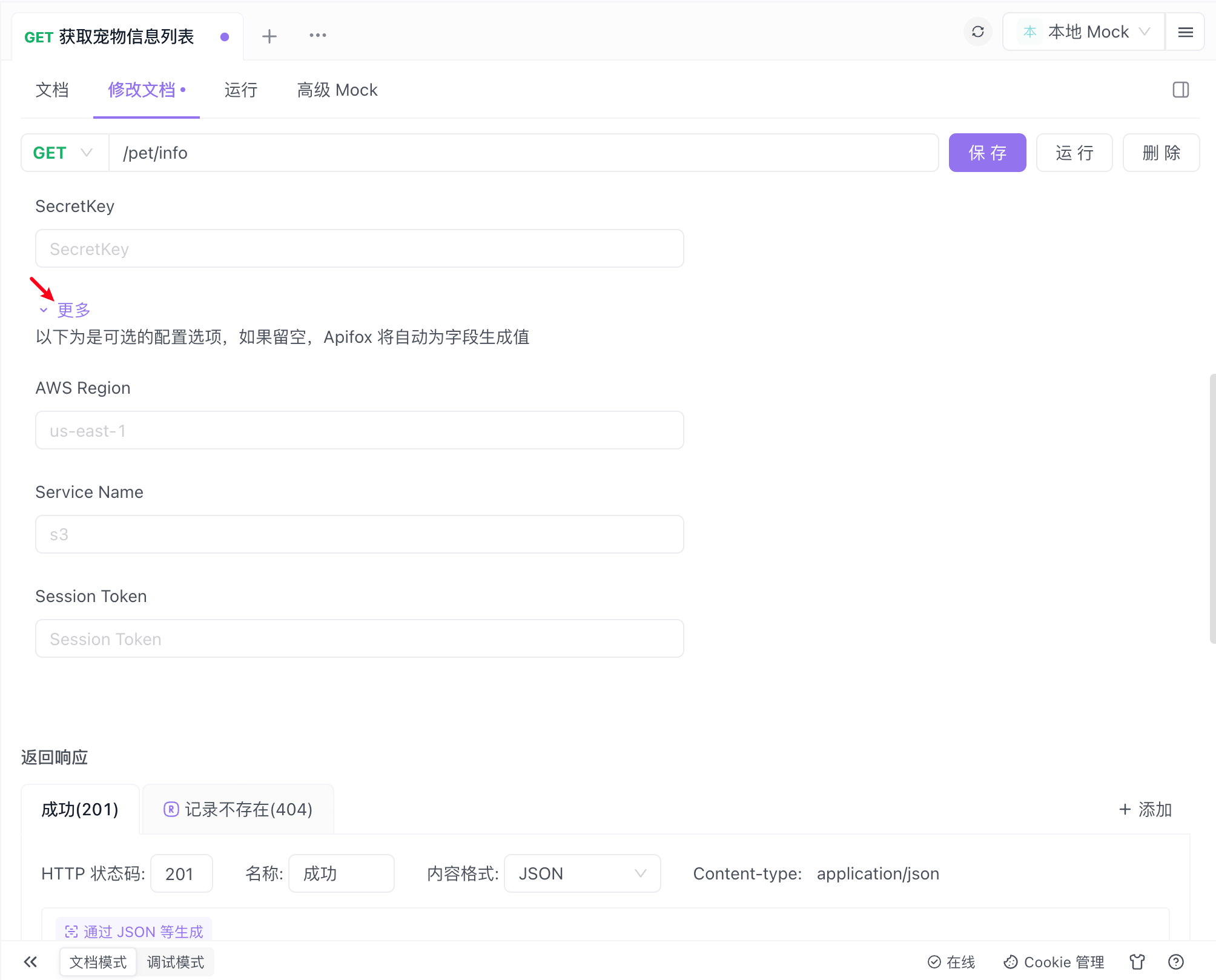Switch to the 高级 Mock tab
The width and height of the screenshot is (1216, 980).
pyautogui.click(x=337, y=90)
